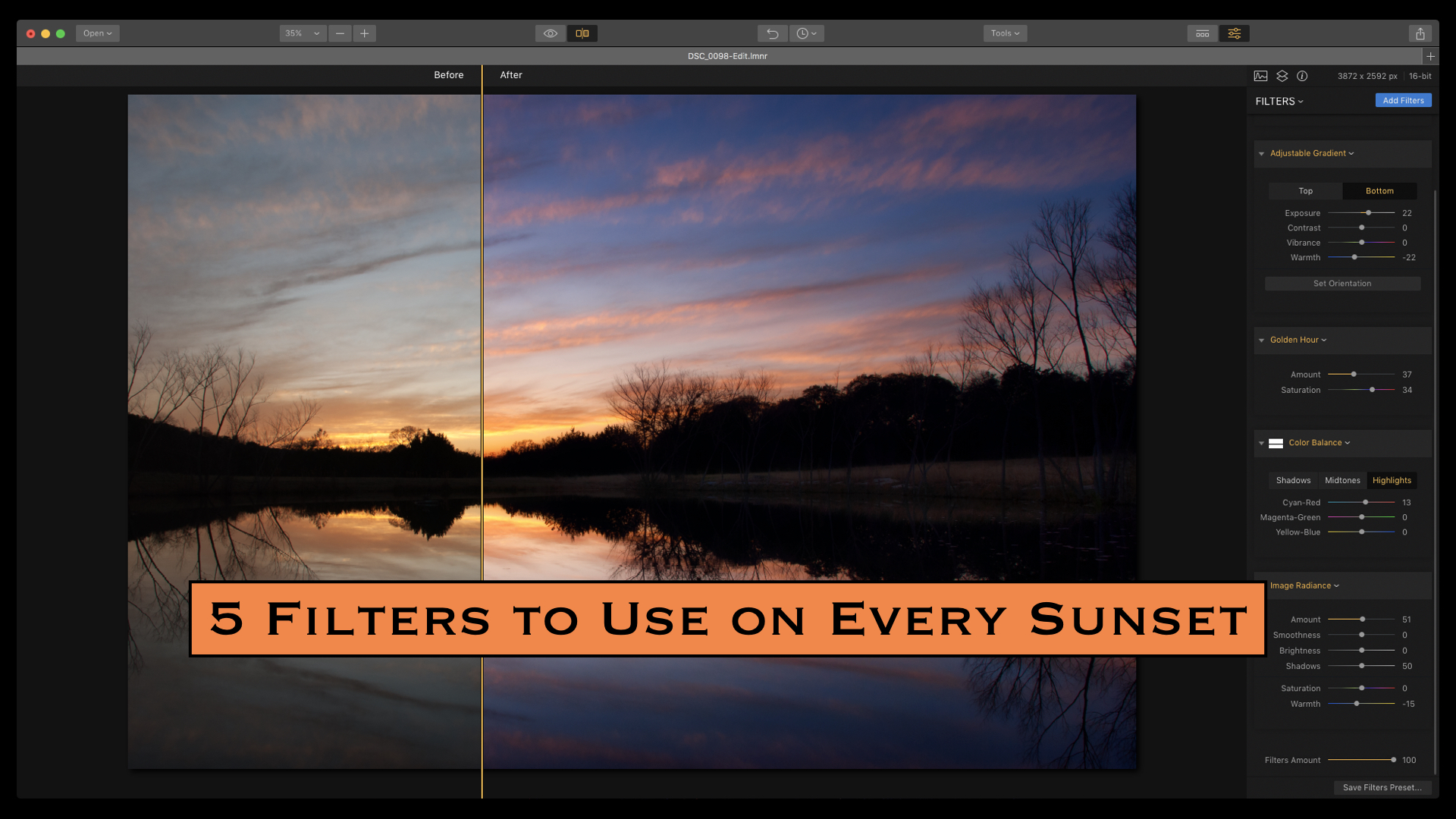Click the Add Filters button
Screen dimensions: 1456x819
[1403, 101]
